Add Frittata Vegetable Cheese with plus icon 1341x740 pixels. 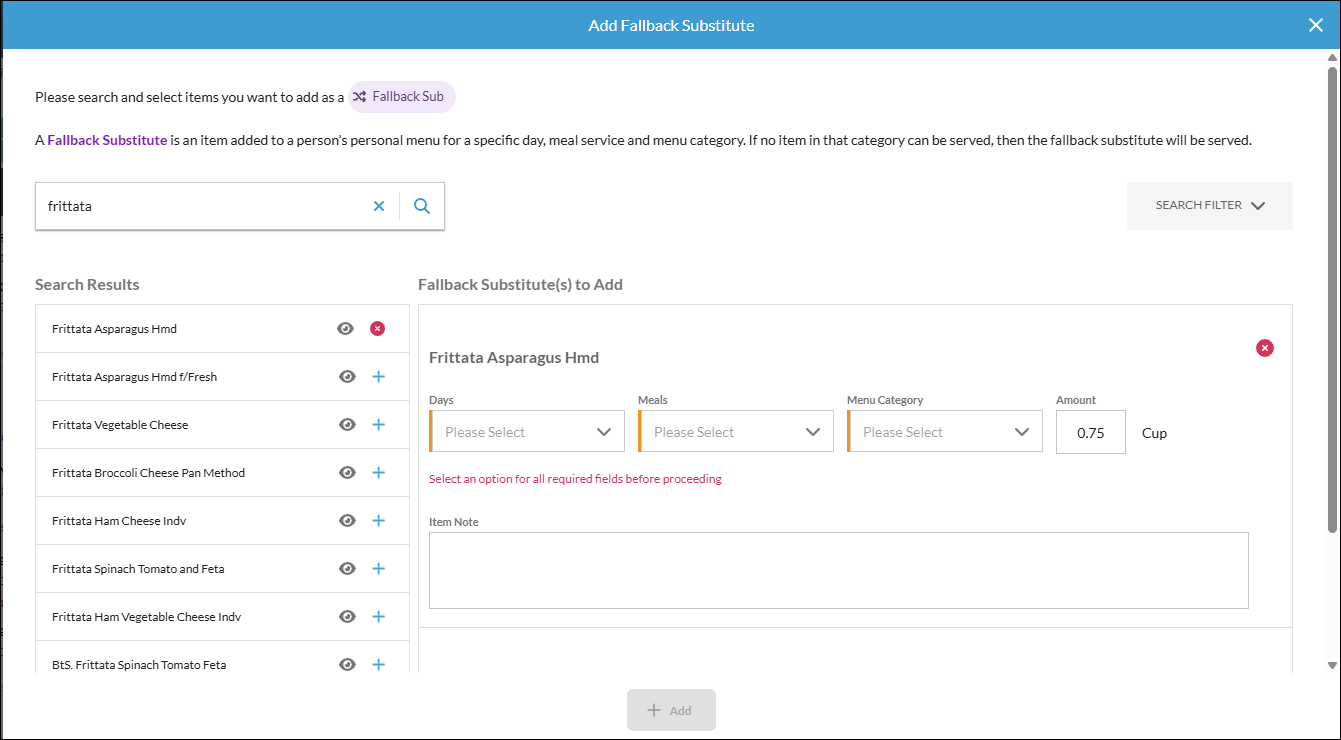tap(379, 424)
